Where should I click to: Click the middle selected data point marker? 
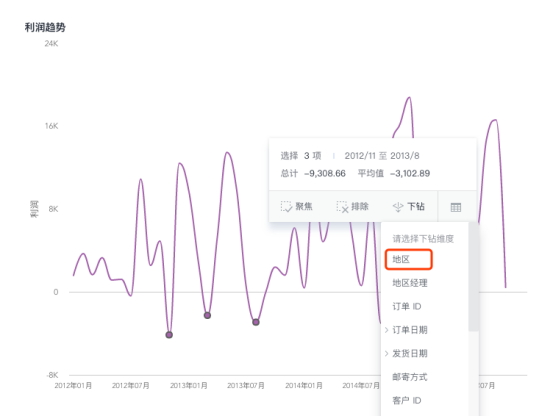point(207,315)
